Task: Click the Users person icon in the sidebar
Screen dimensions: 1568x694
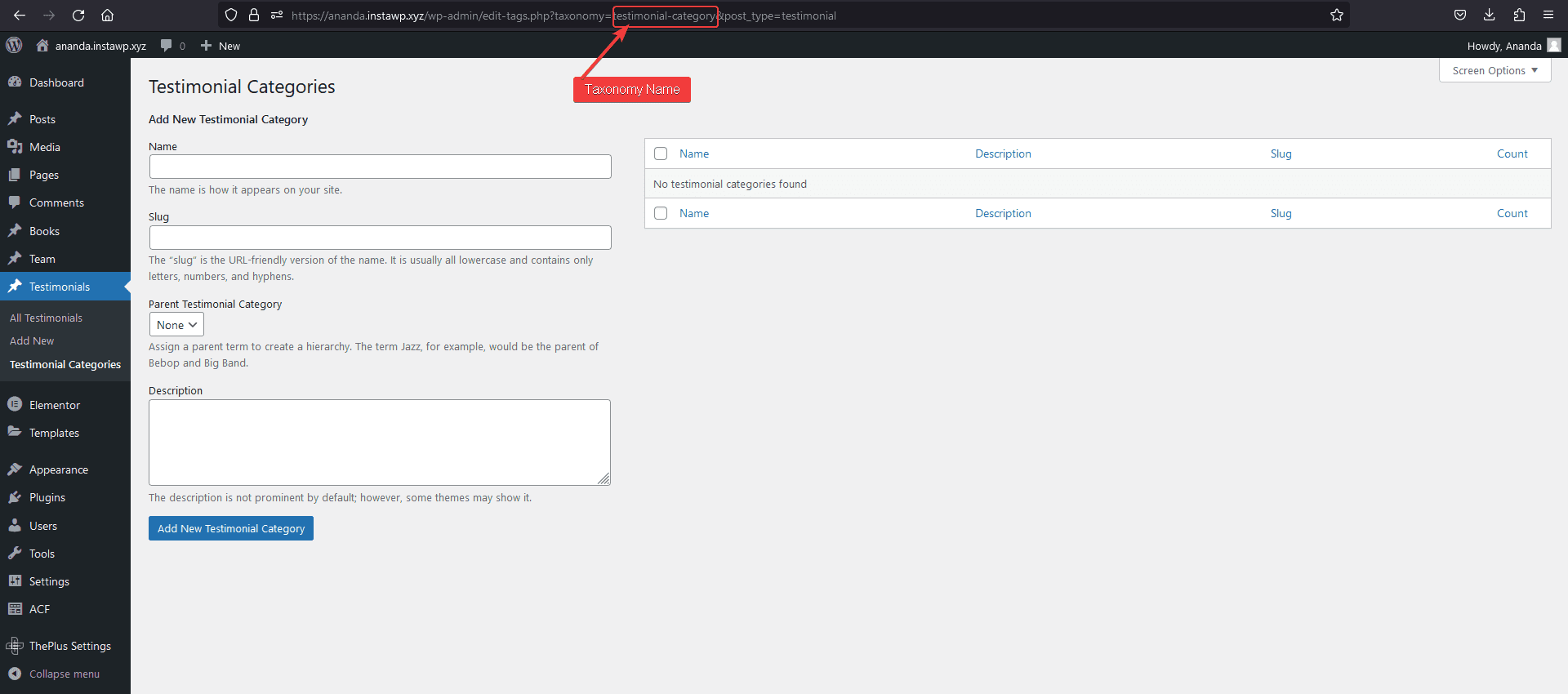Action: pyautogui.click(x=15, y=525)
